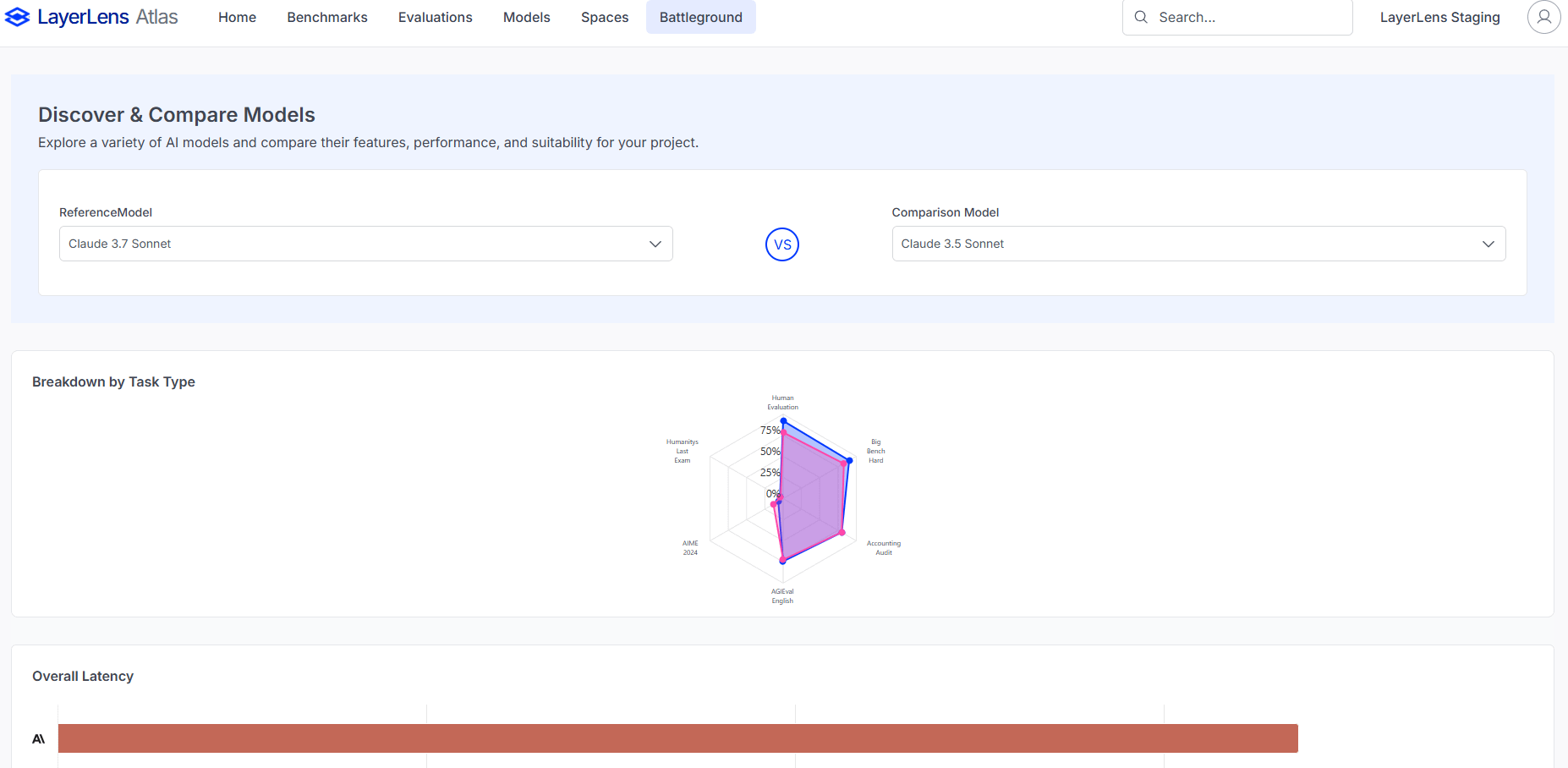Click the LayerLens Staging label
Viewport: 1568px width, 768px height.
coord(1440,17)
